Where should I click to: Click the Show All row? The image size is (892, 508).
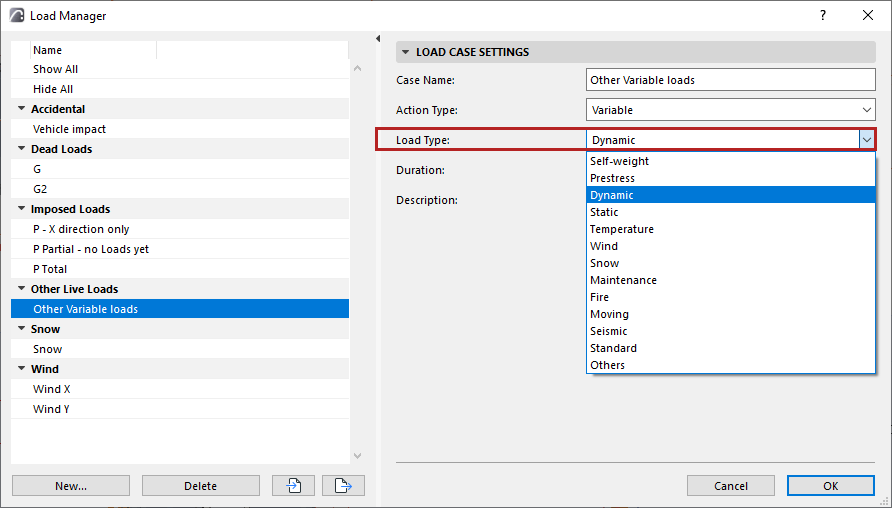pos(55,69)
